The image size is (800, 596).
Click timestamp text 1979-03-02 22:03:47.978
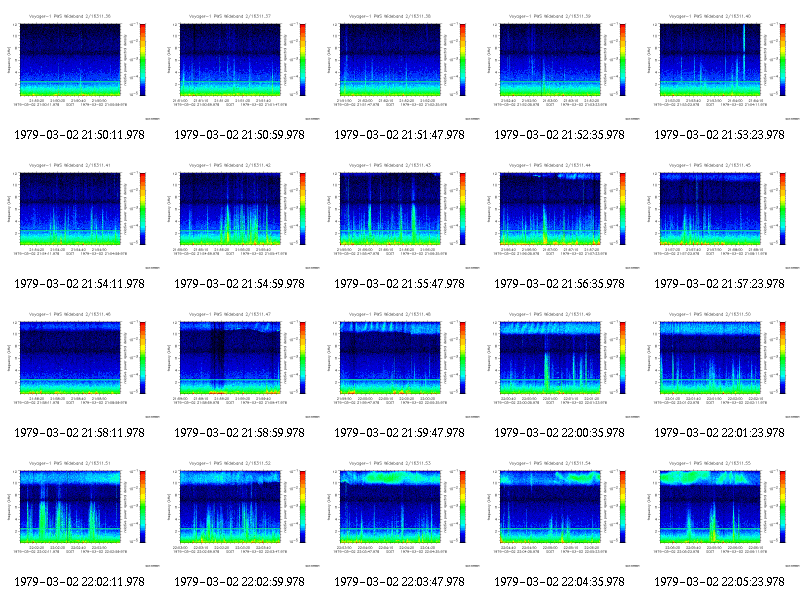399,582
